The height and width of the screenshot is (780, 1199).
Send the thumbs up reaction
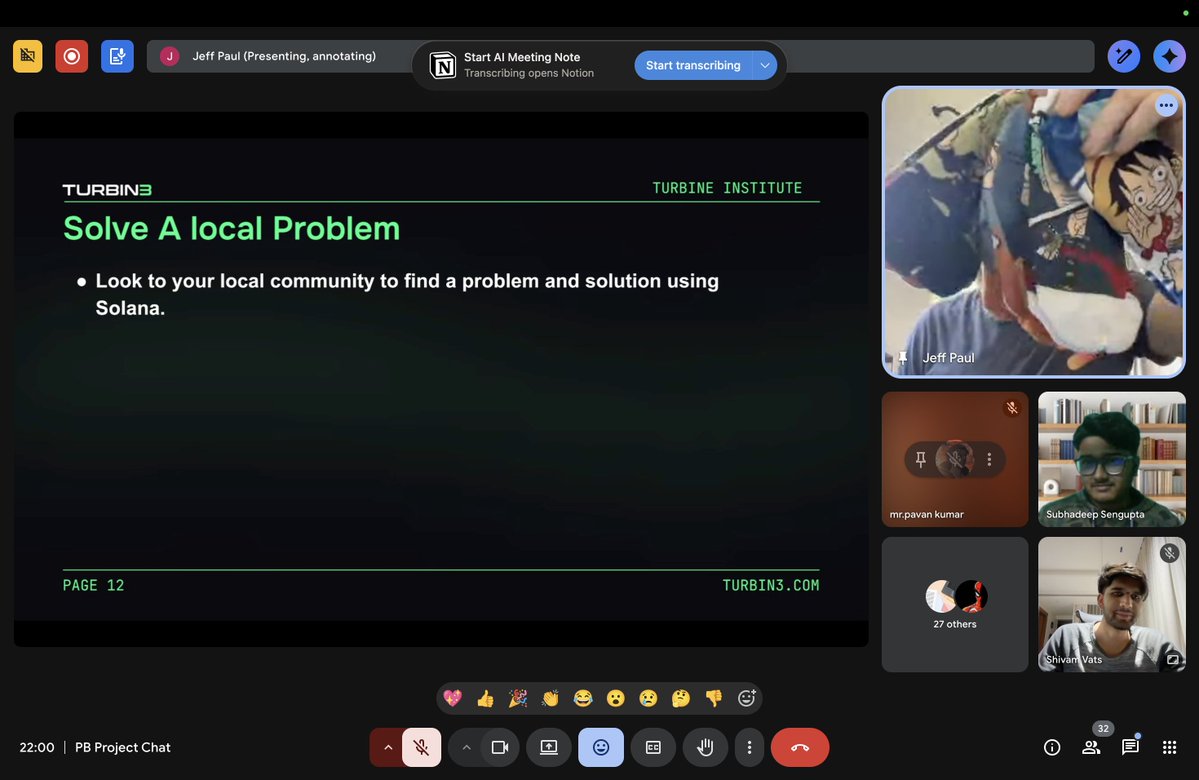pyautogui.click(x=486, y=698)
